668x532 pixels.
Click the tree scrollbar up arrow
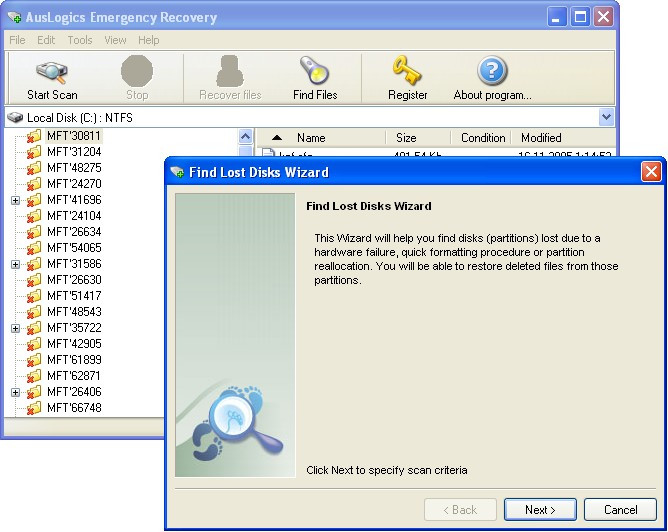pyautogui.click(x=245, y=137)
